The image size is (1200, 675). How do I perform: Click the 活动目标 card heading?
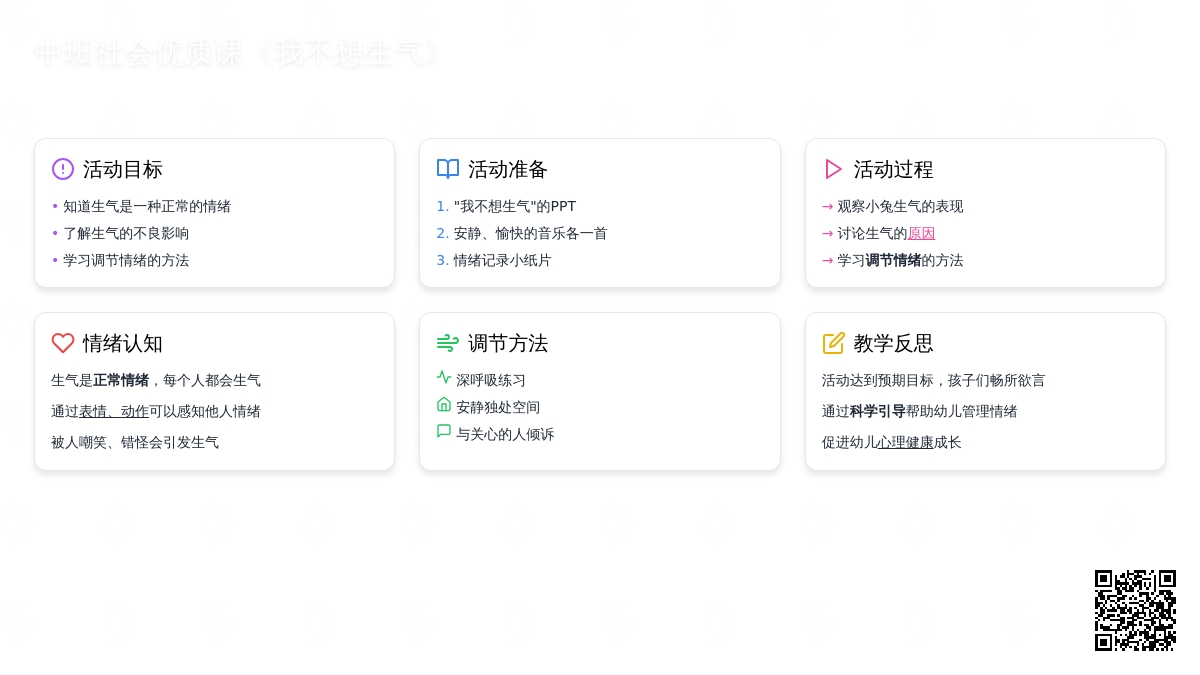[122, 169]
